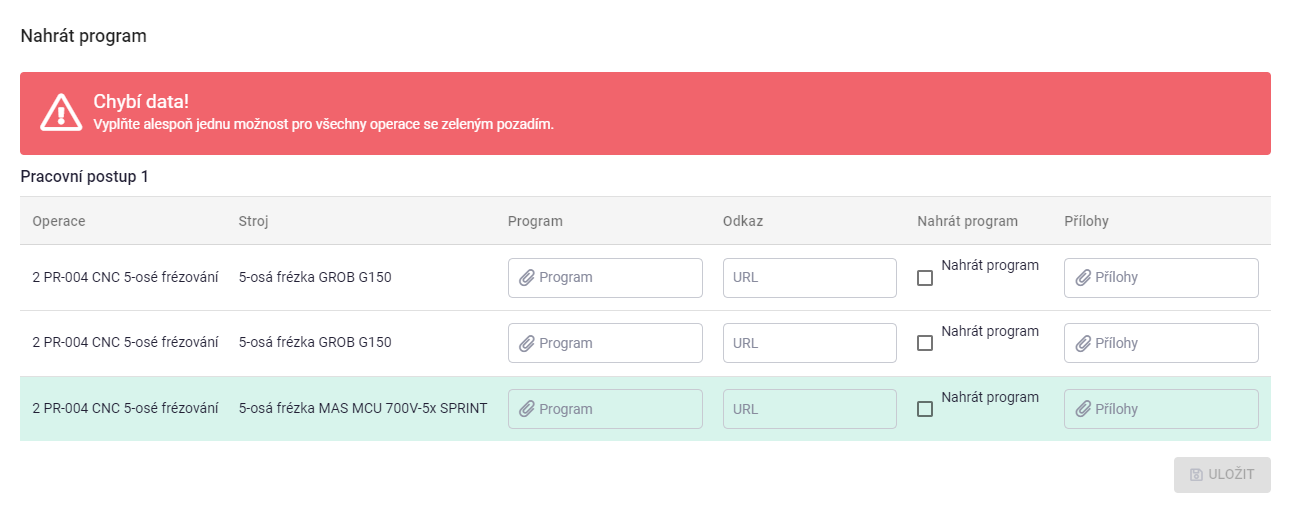Click the Přílohy column header

(1086, 221)
